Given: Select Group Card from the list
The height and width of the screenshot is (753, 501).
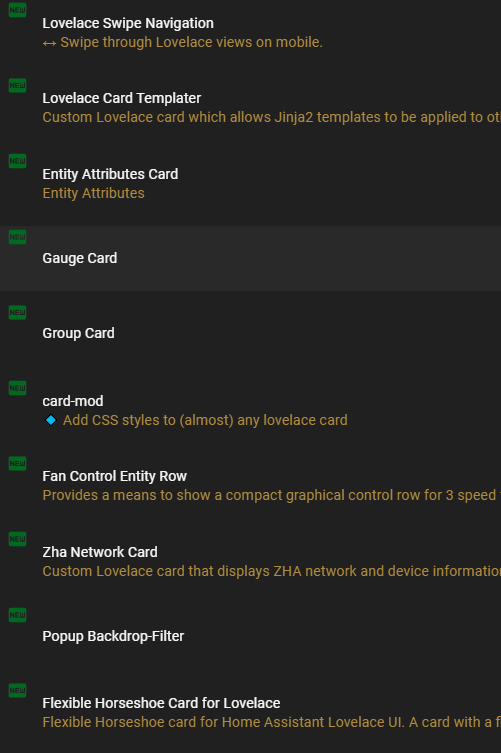Looking at the screenshot, I should (x=78, y=333).
